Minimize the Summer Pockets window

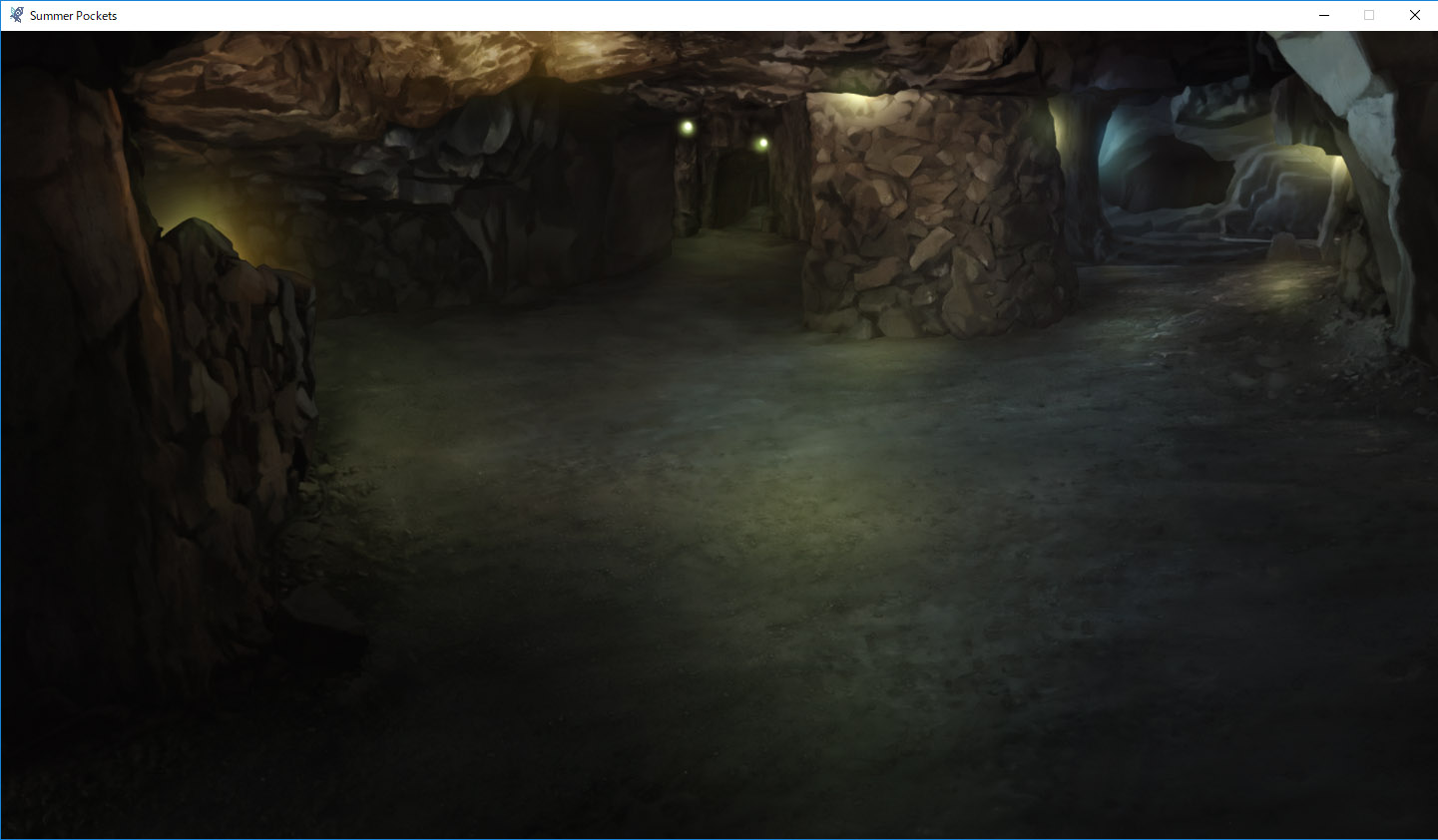[1324, 15]
